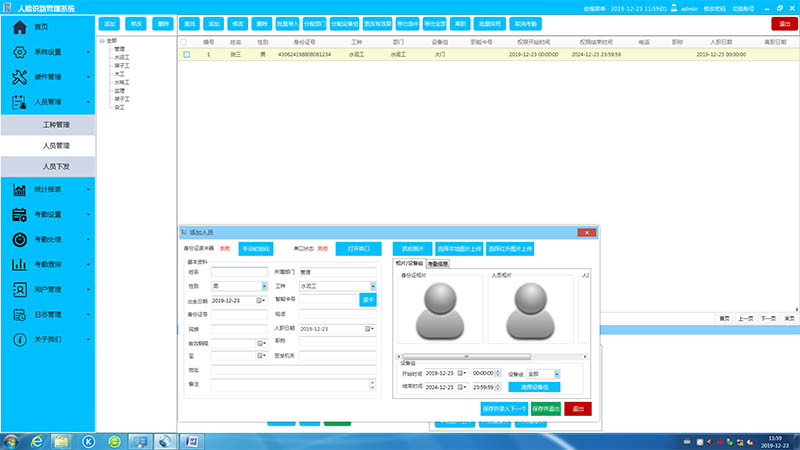The width and height of the screenshot is (800, 450).
Task: Click the 硬件管理 wrench icon
Action: point(19,77)
